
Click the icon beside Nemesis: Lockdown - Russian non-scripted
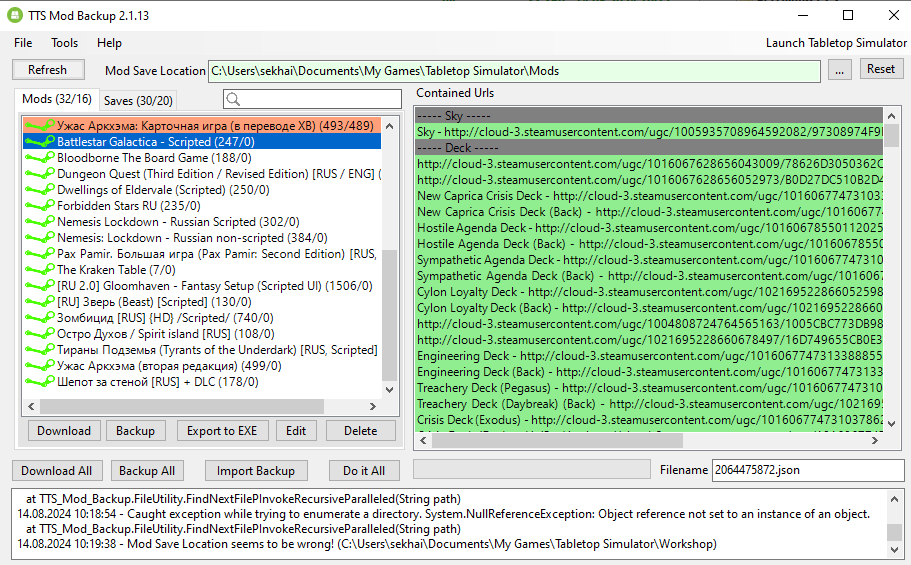click(x=40, y=238)
